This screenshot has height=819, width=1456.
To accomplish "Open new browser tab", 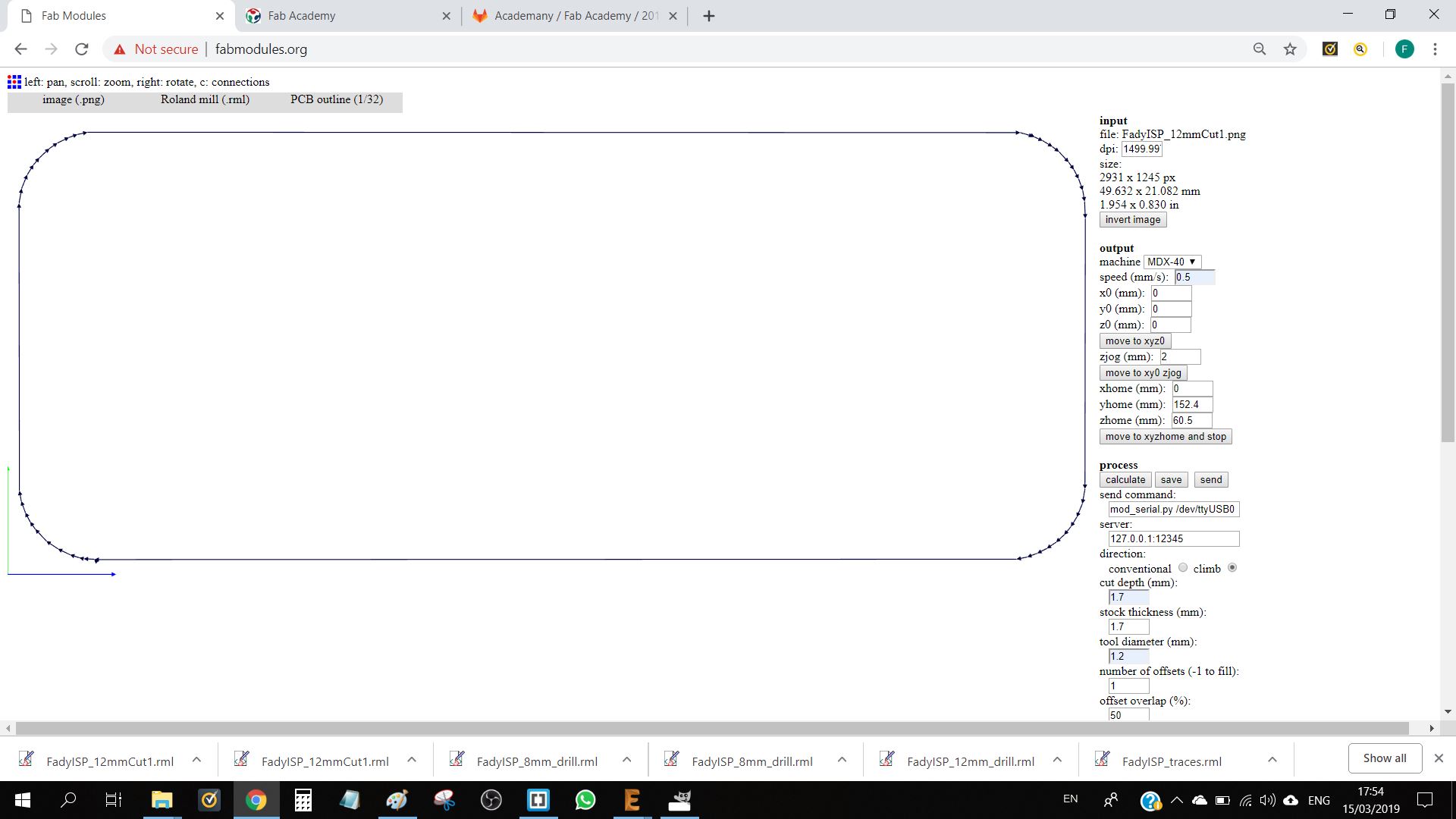I will tap(709, 16).
